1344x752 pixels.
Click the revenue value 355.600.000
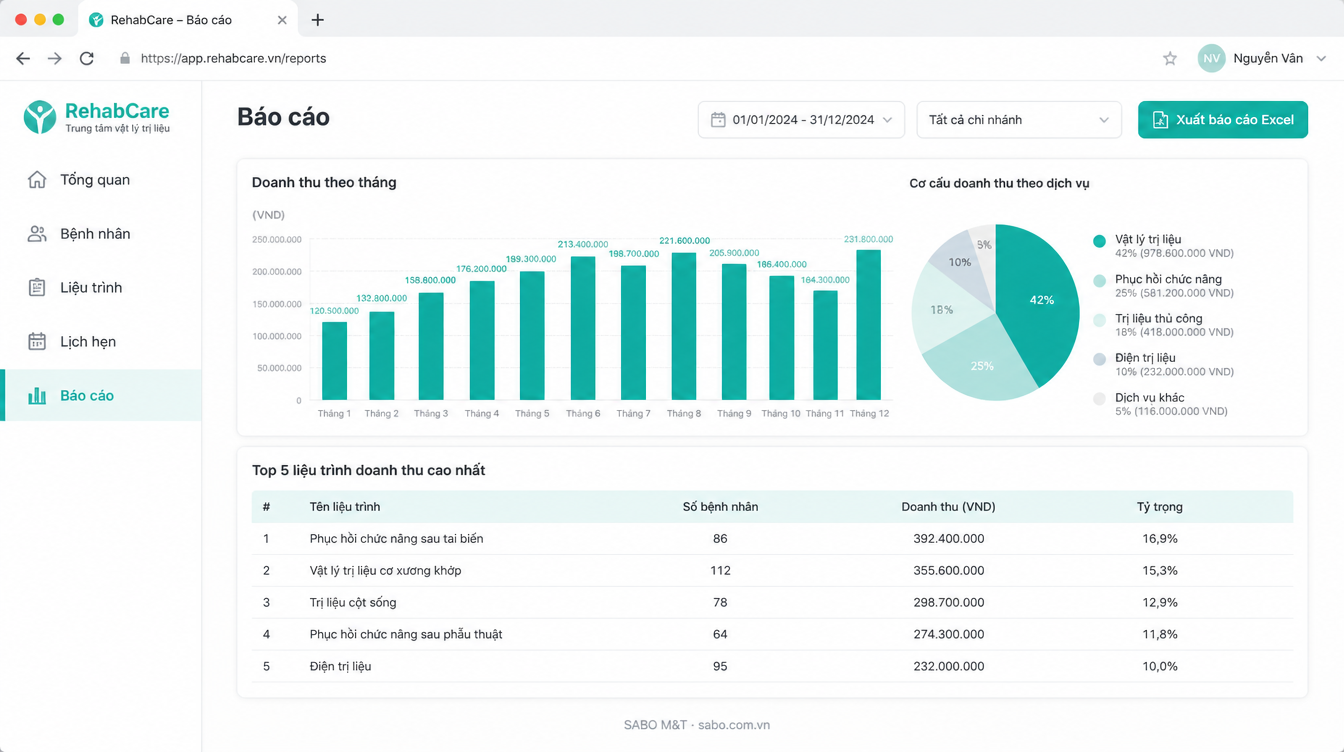tap(949, 571)
